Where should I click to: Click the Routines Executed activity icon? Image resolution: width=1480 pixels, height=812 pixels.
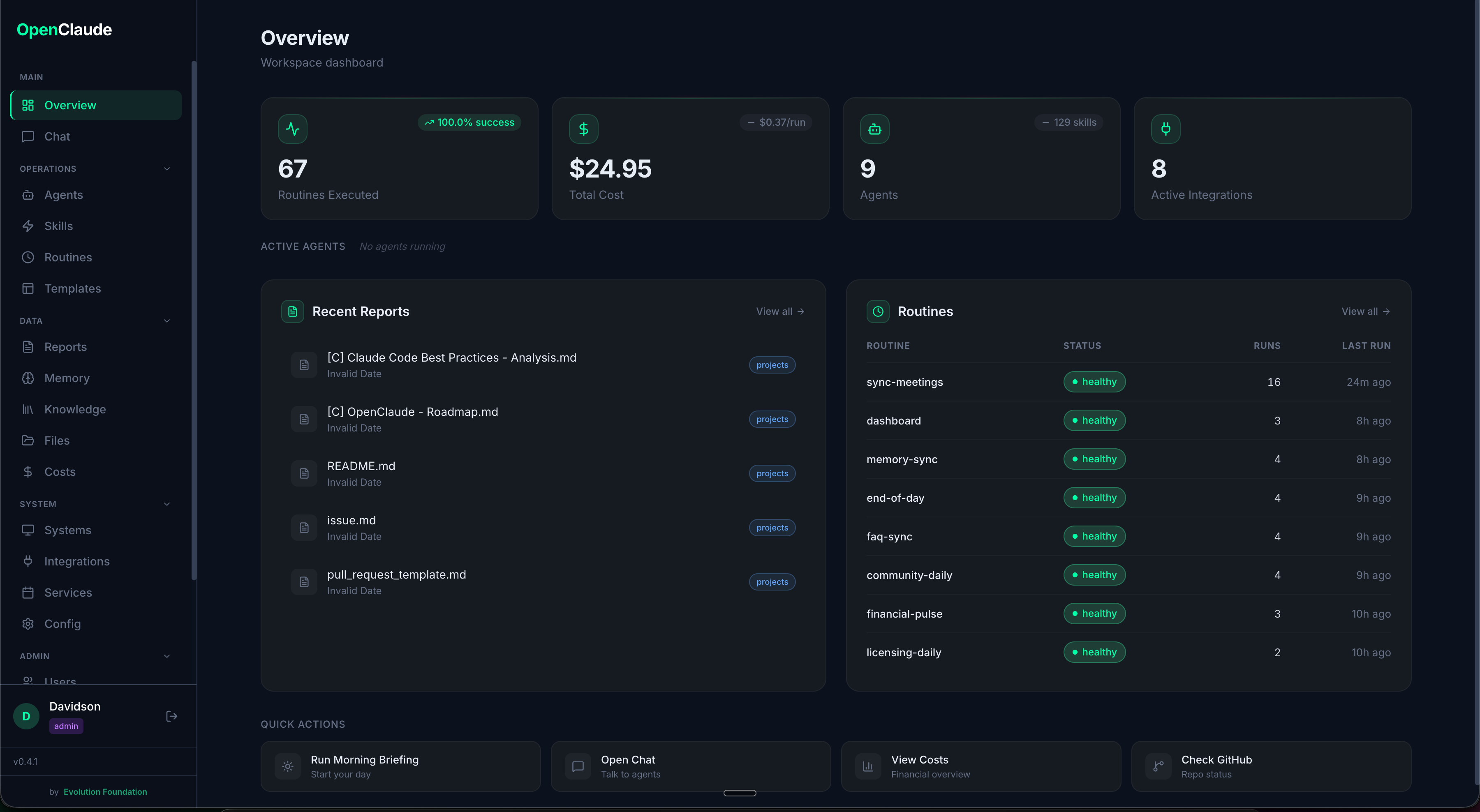point(292,129)
